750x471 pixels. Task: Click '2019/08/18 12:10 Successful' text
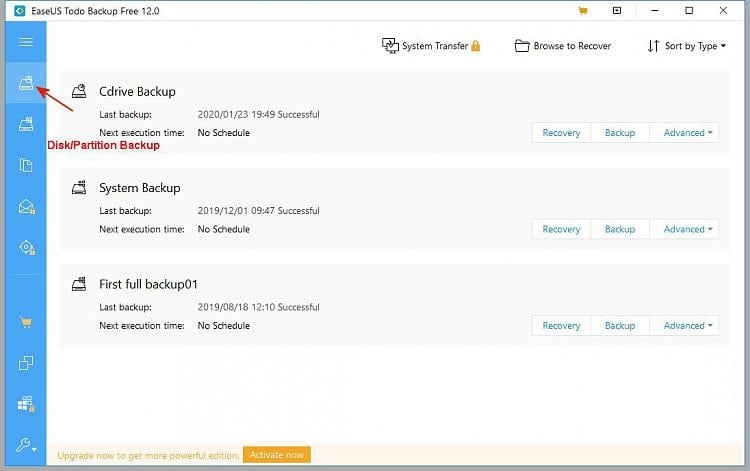pos(258,307)
